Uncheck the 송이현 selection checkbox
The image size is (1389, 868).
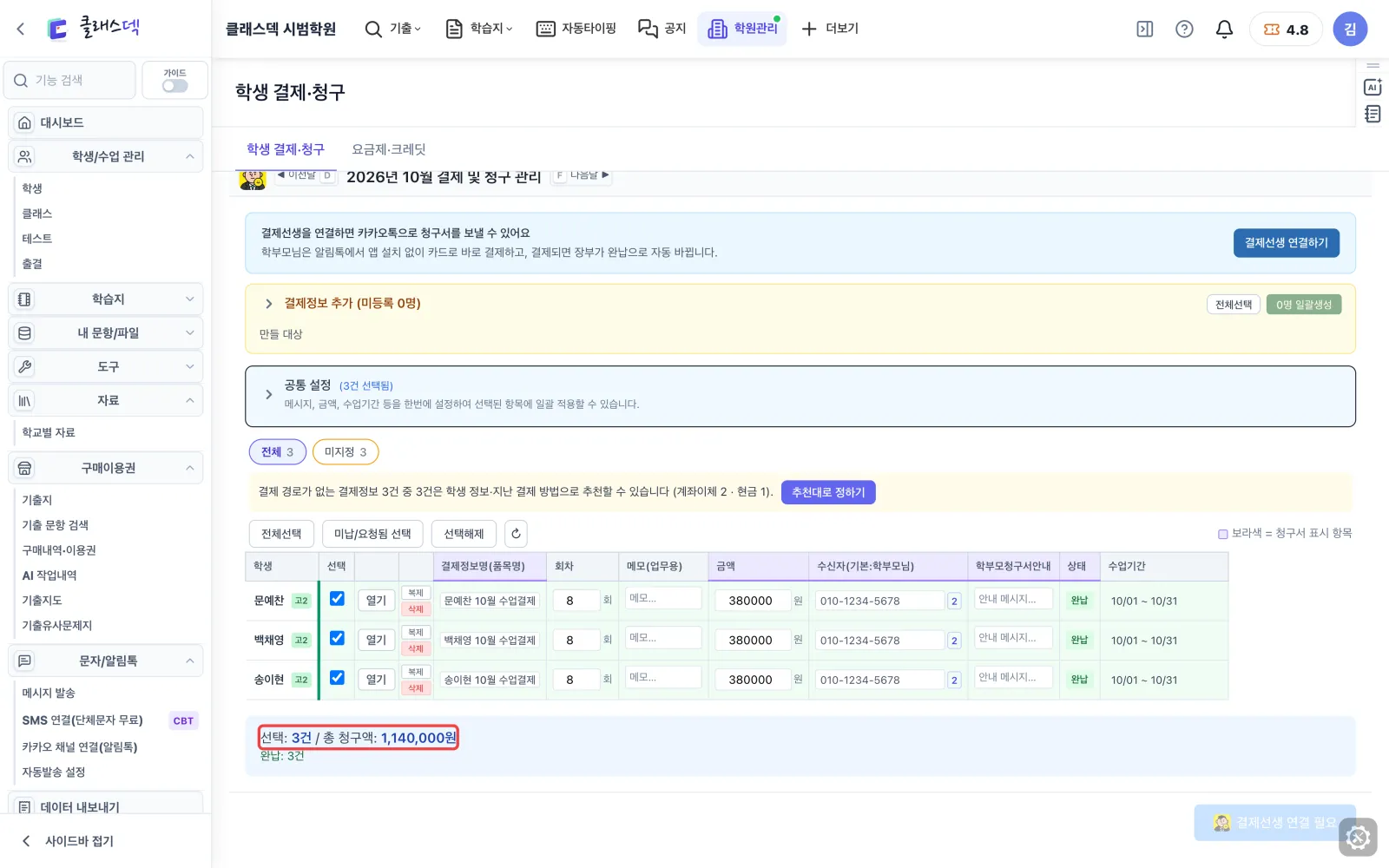coord(337,678)
